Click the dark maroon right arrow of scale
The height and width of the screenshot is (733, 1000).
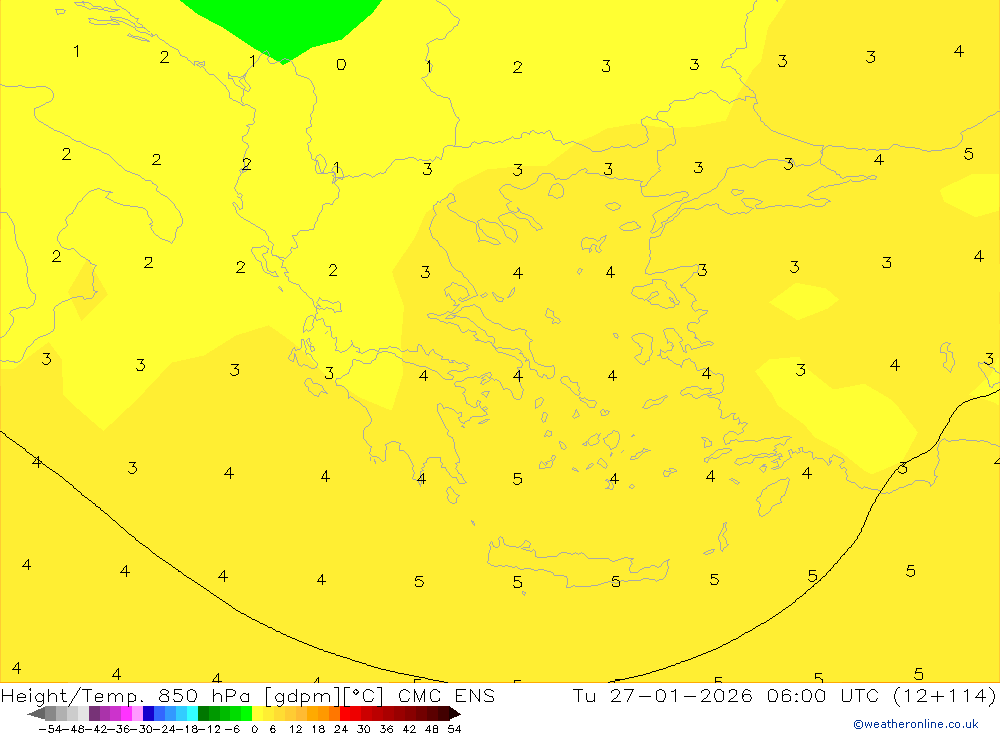click(x=455, y=713)
